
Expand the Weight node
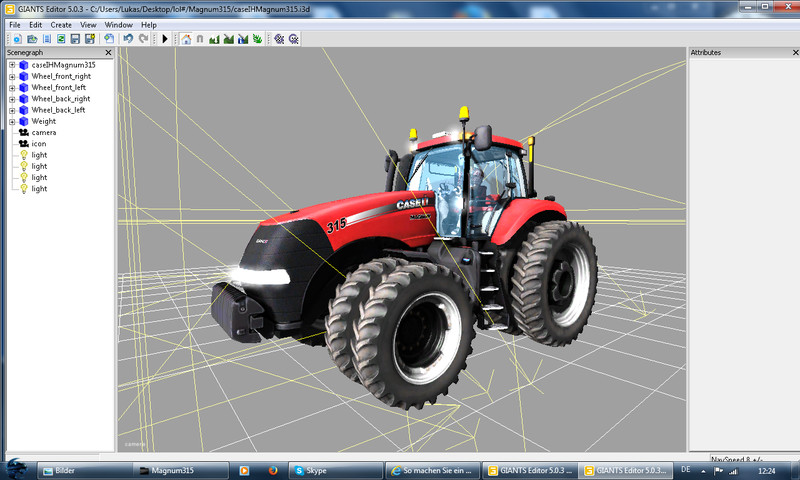point(12,121)
